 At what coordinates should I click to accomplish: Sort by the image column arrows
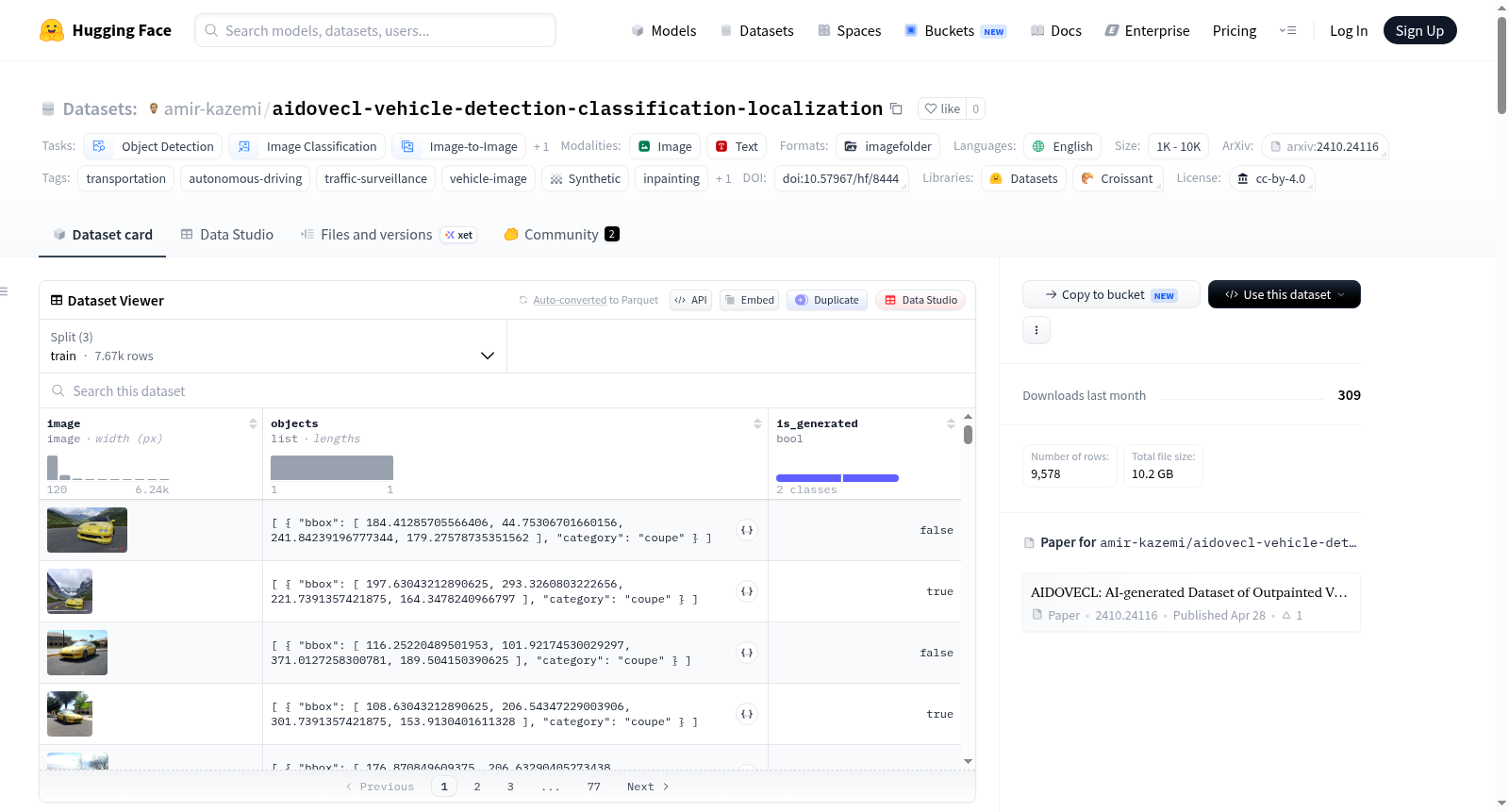click(x=253, y=423)
